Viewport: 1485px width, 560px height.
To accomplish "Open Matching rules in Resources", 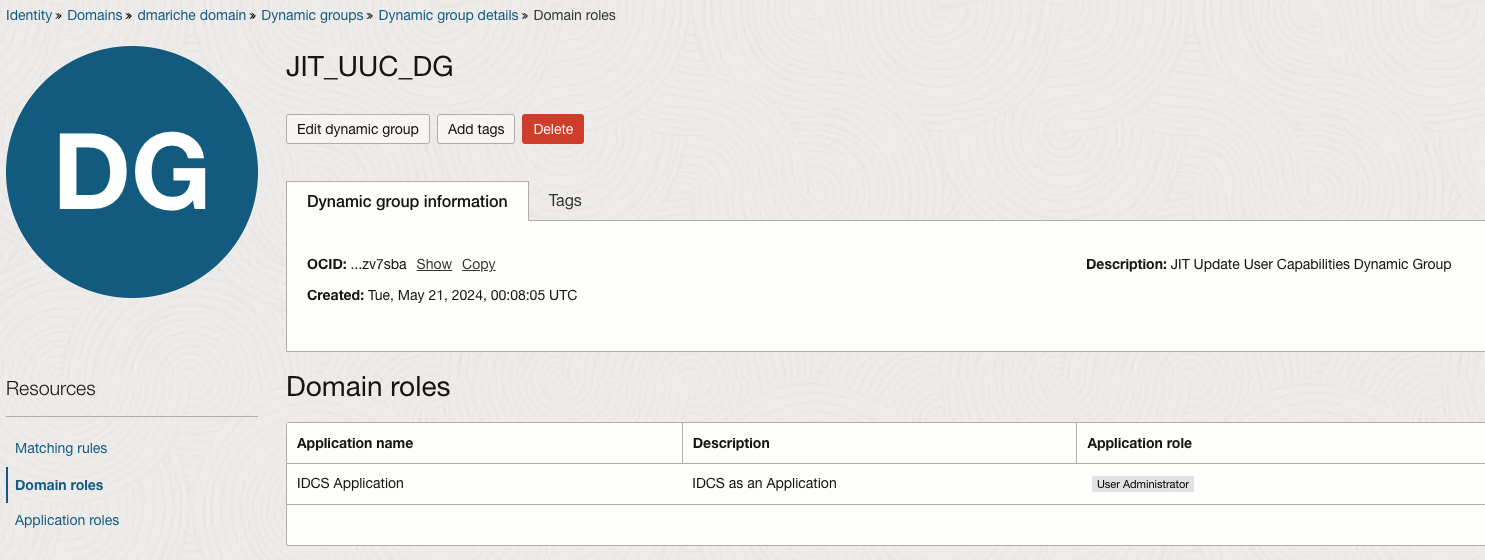I will [61, 448].
